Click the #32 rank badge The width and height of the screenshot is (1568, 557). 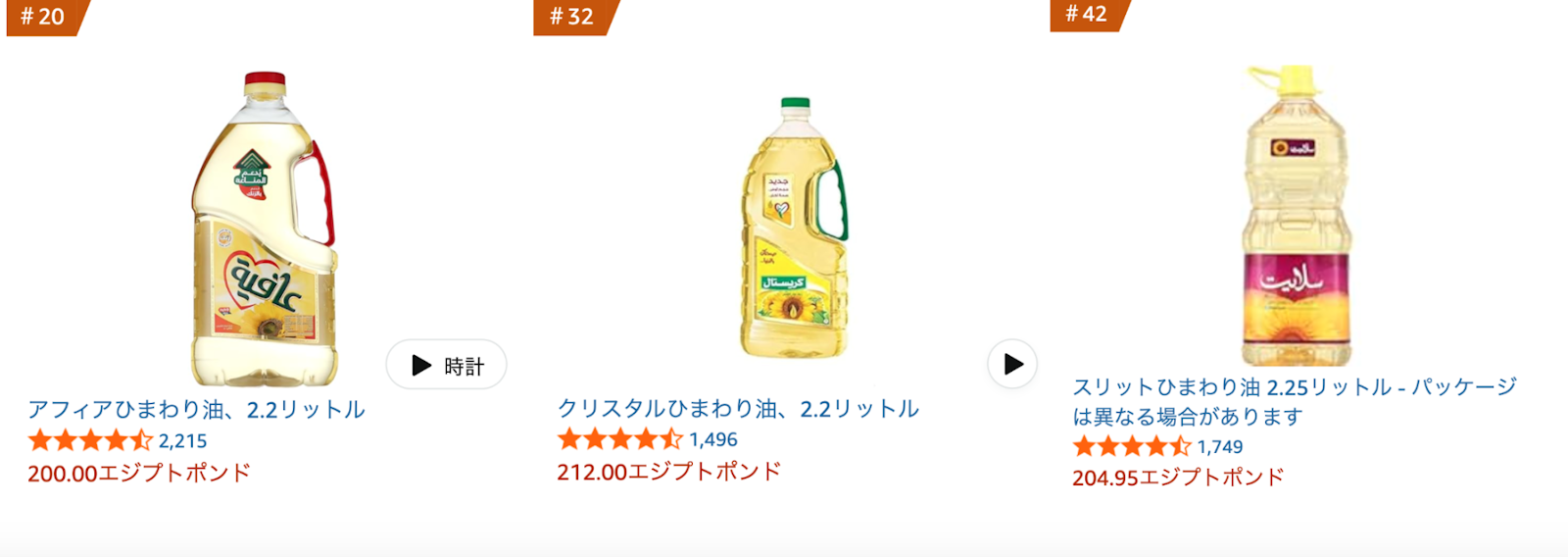click(575, 18)
